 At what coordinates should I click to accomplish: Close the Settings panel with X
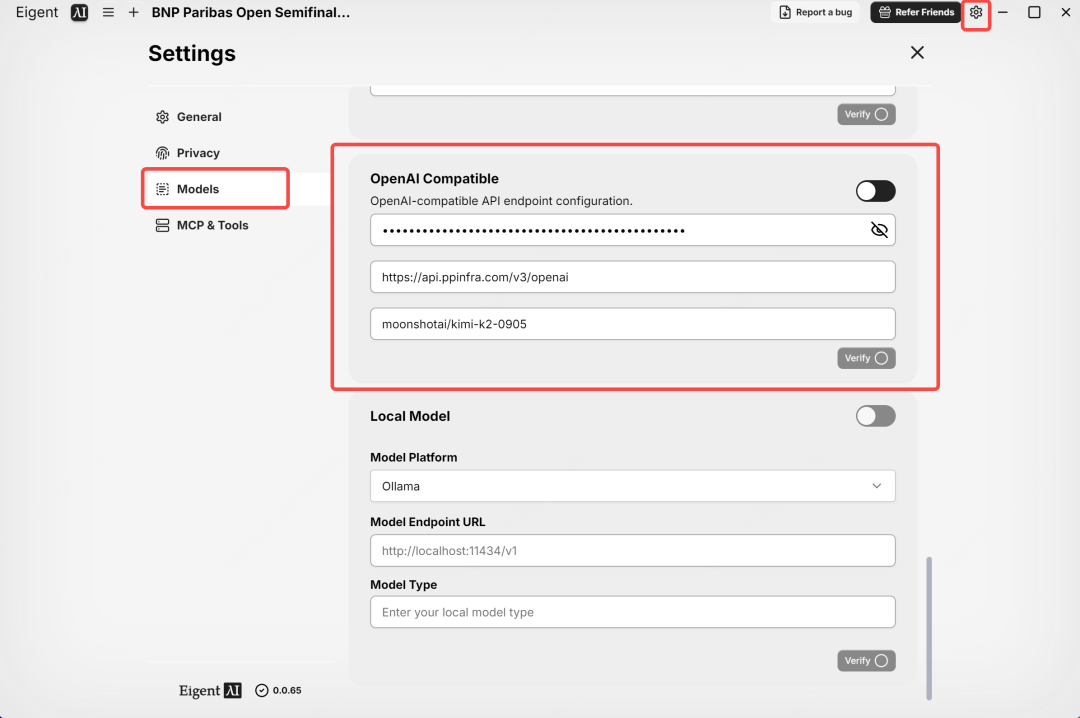click(917, 52)
